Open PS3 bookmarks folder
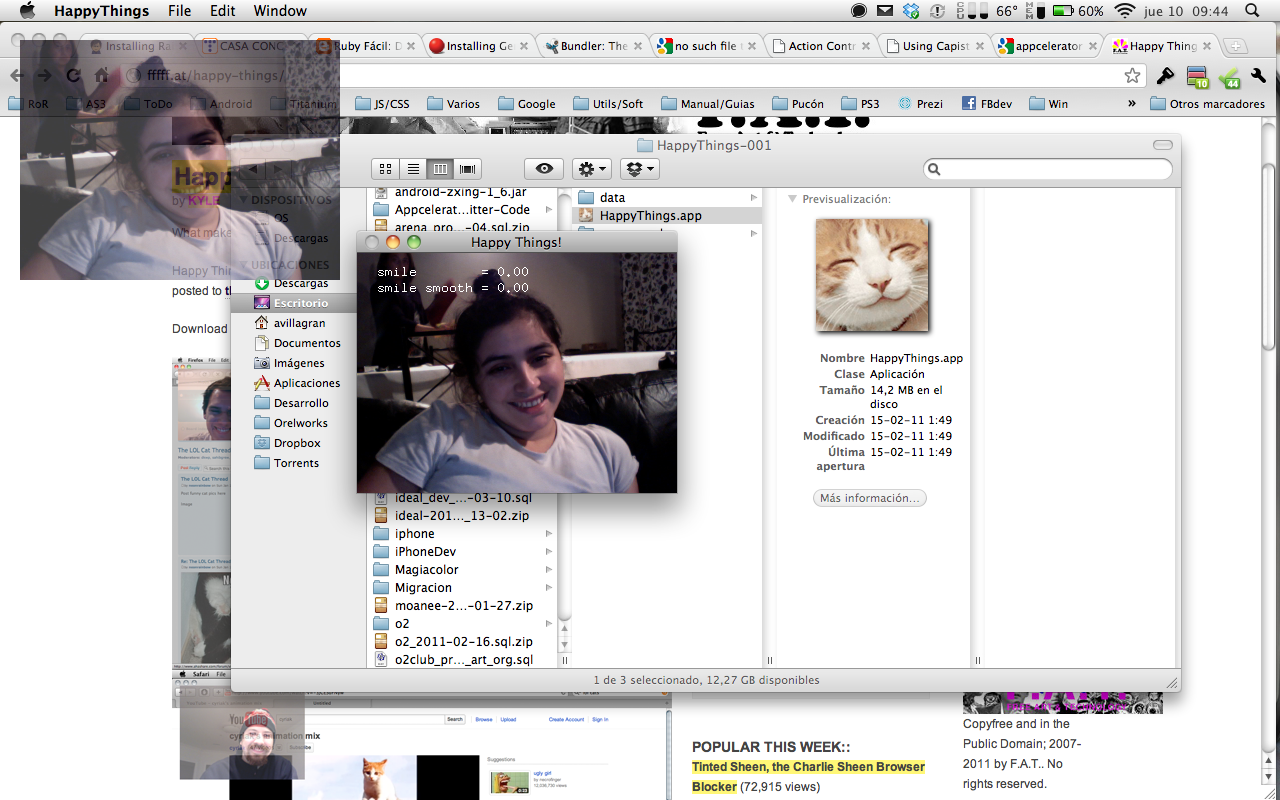 (861, 103)
